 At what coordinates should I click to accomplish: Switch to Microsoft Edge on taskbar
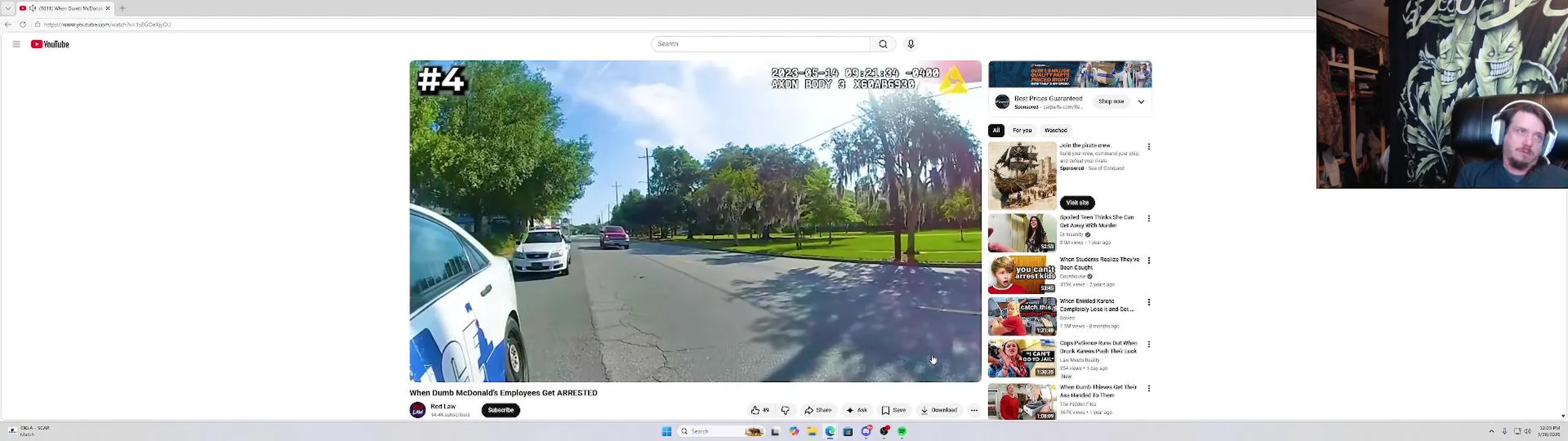[830, 431]
